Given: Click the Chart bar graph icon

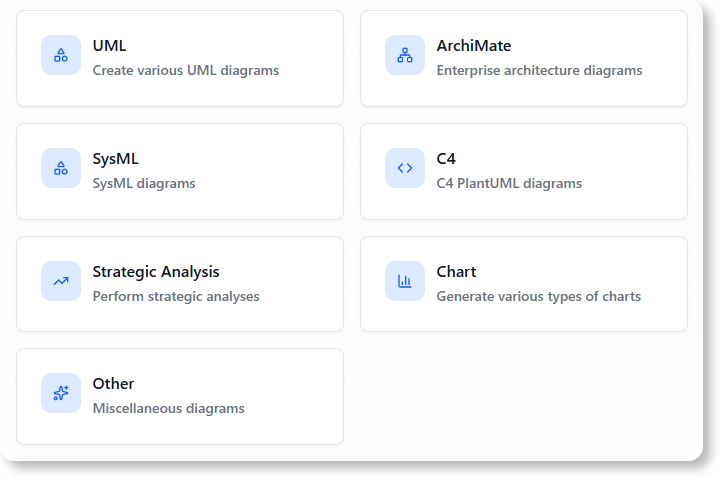Looking at the screenshot, I should coord(405,281).
